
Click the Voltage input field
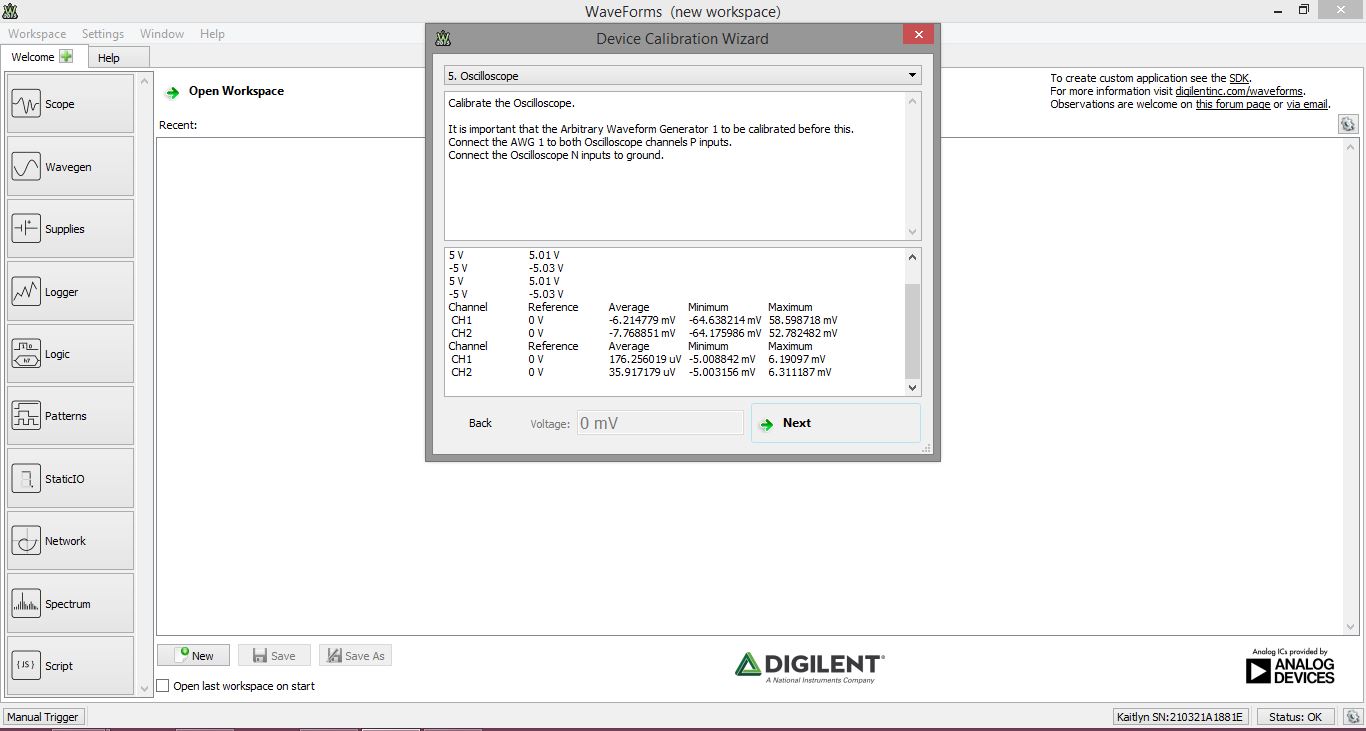click(660, 423)
